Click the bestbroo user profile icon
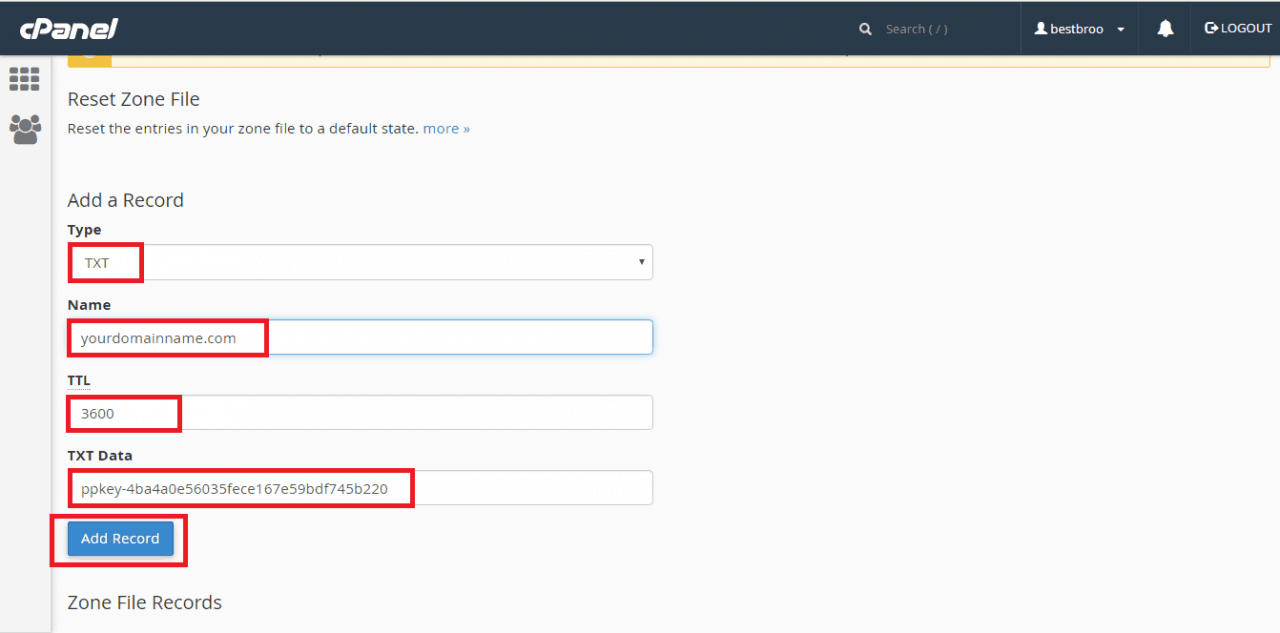1280x633 pixels. point(1040,29)
